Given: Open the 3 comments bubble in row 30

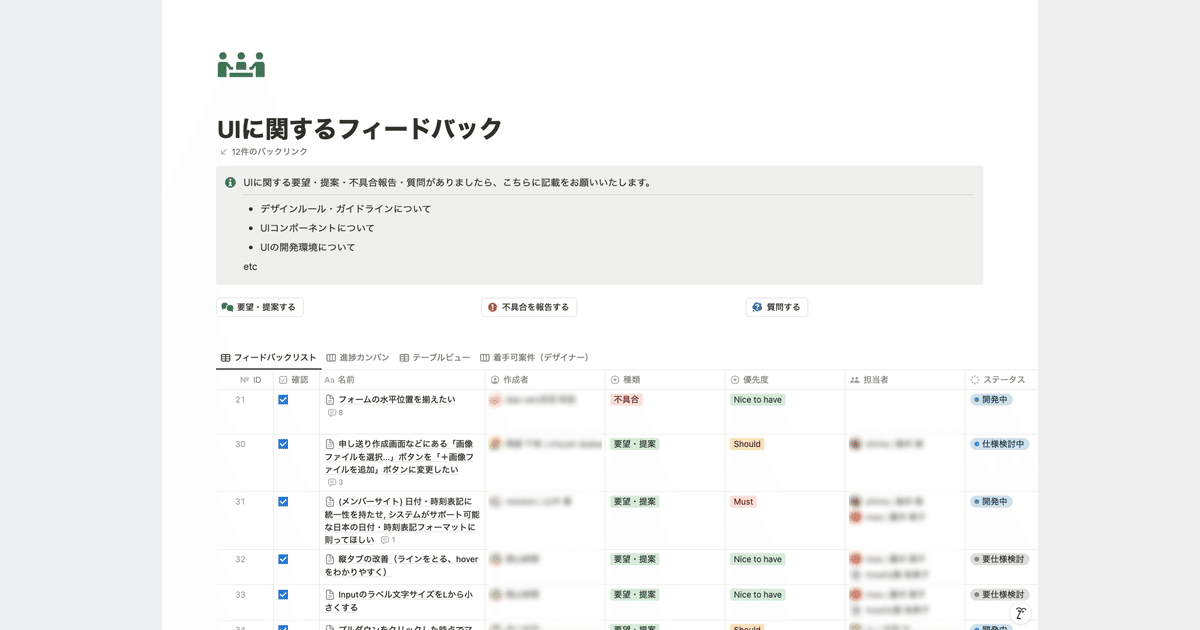Looking at the screenshot, I should pyautogui.click(x=335, y=482).
